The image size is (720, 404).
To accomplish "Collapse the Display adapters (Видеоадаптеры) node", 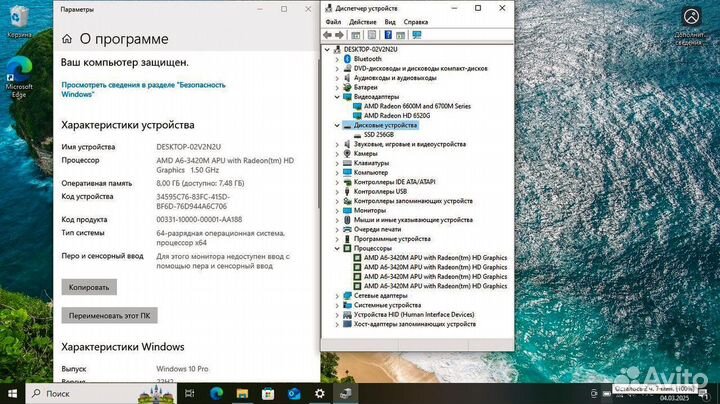I will coord(337,97).
